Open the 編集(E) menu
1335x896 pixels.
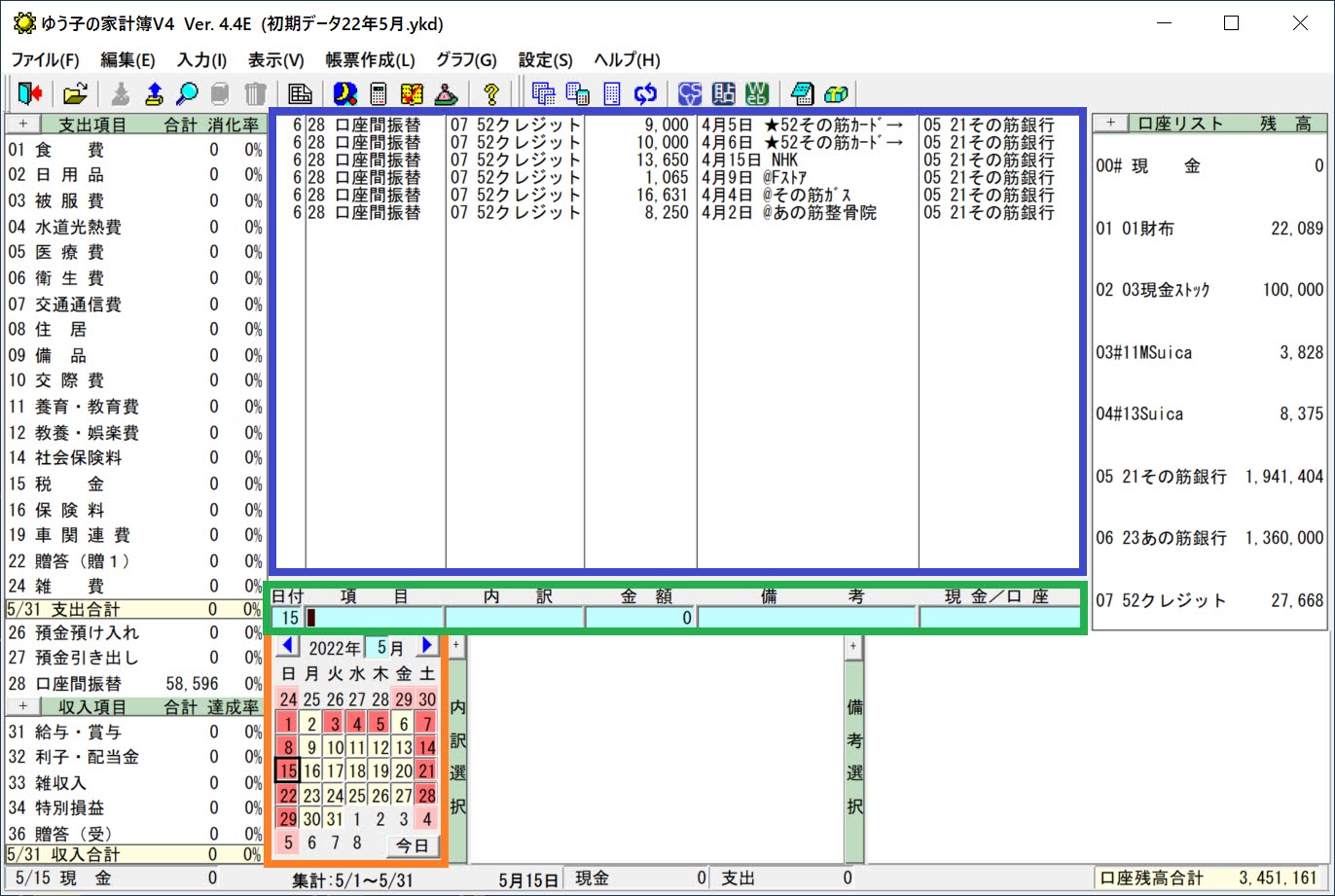127,59
